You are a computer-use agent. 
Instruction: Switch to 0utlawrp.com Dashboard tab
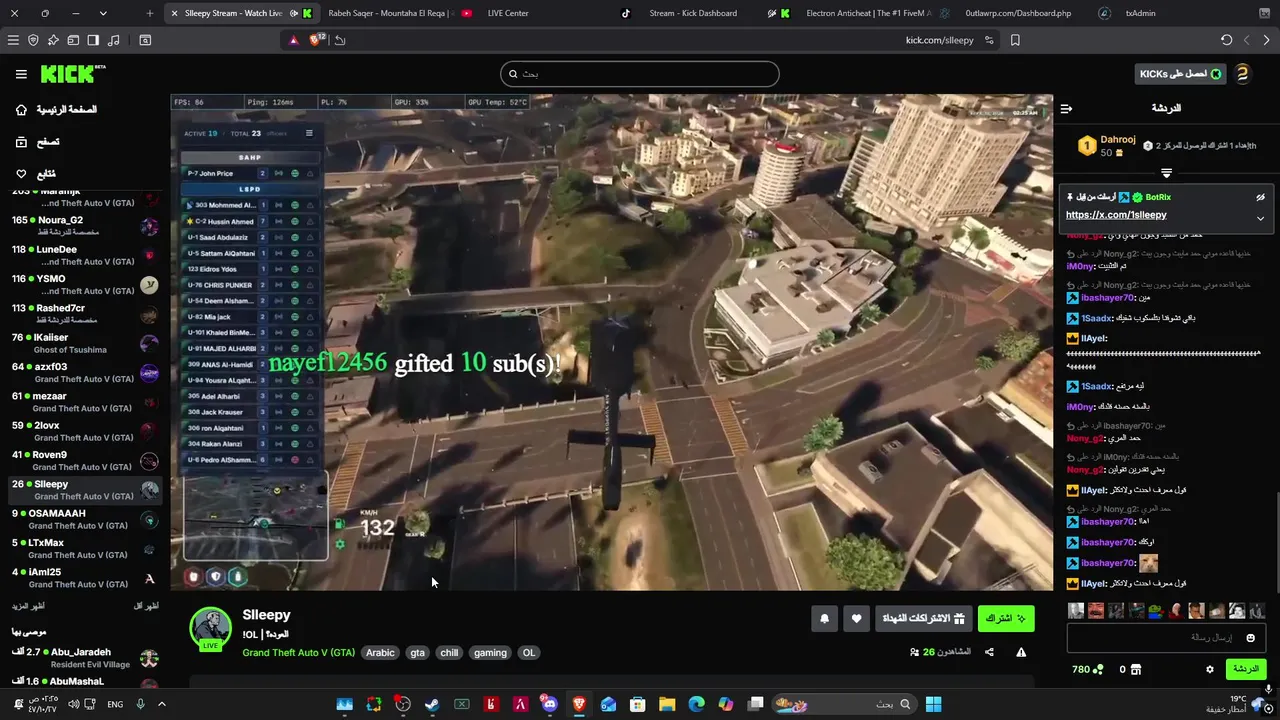click(1018, 13)
